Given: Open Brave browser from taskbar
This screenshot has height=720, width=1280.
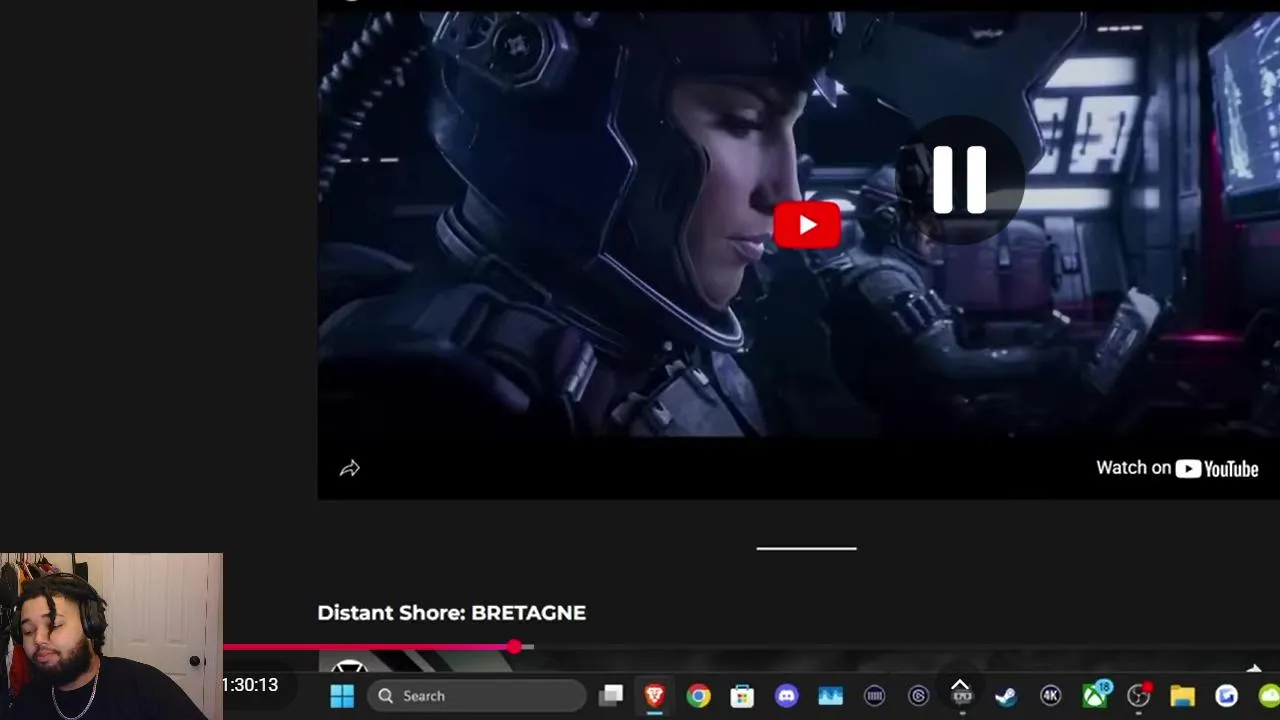Looking at the screenshot, I should [655, 696].
